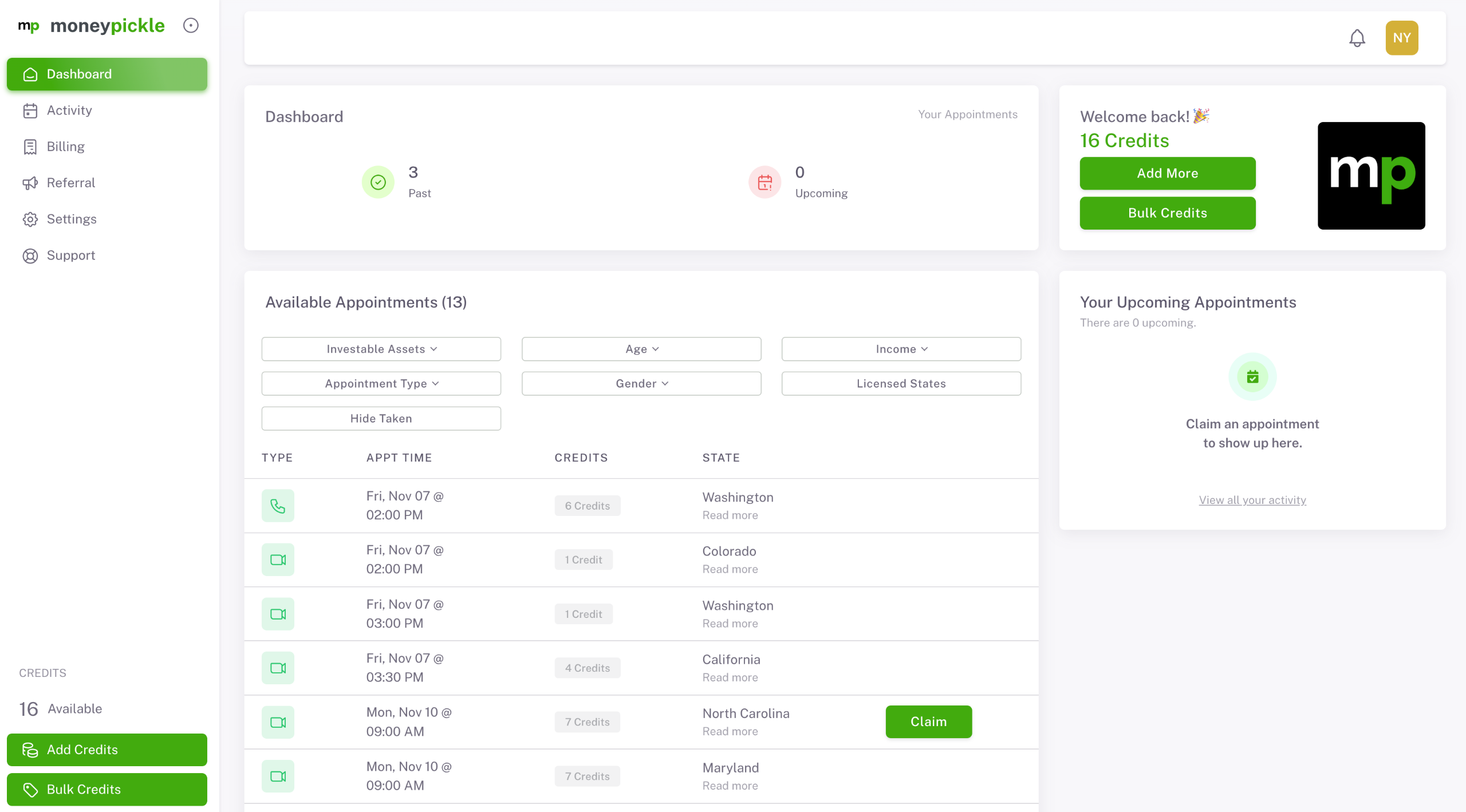
Task: Click the Past appointments checkmark icon
Action: (378, 182)
